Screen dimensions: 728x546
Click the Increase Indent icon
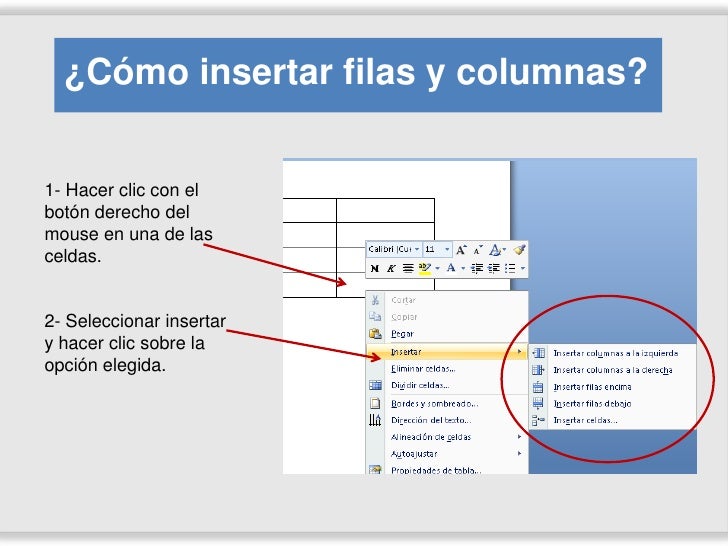pos(493,268)
